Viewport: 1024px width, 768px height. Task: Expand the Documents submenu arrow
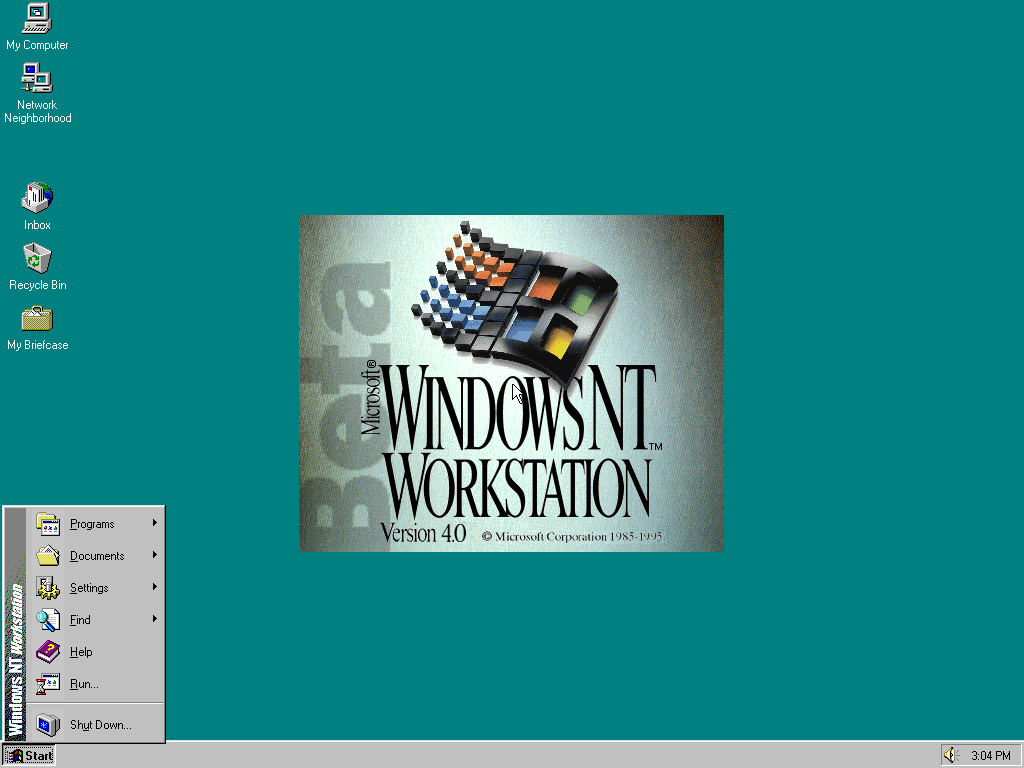pos(155,554)
